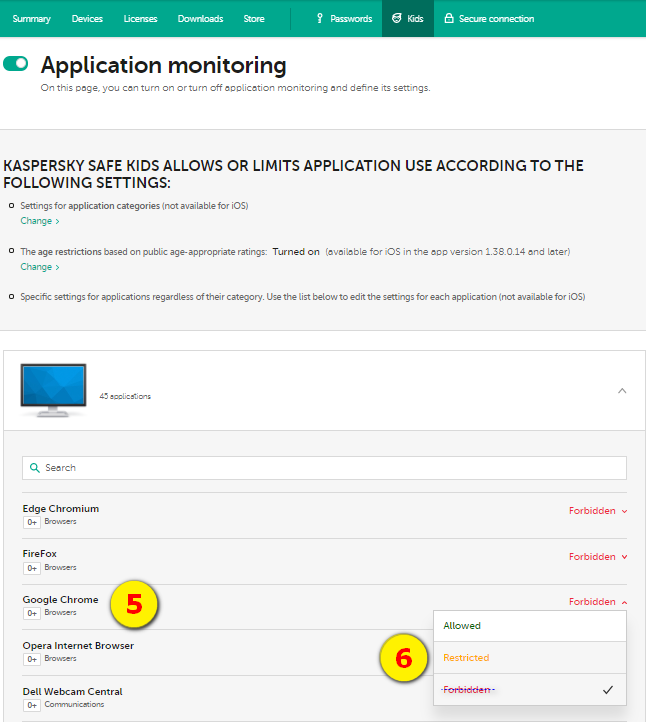The width and height of the screenshot is (646, 722).
Task: Close Google Chrome Forbidden dropdown
Action: pyautogui.click(x=598, y=602)
